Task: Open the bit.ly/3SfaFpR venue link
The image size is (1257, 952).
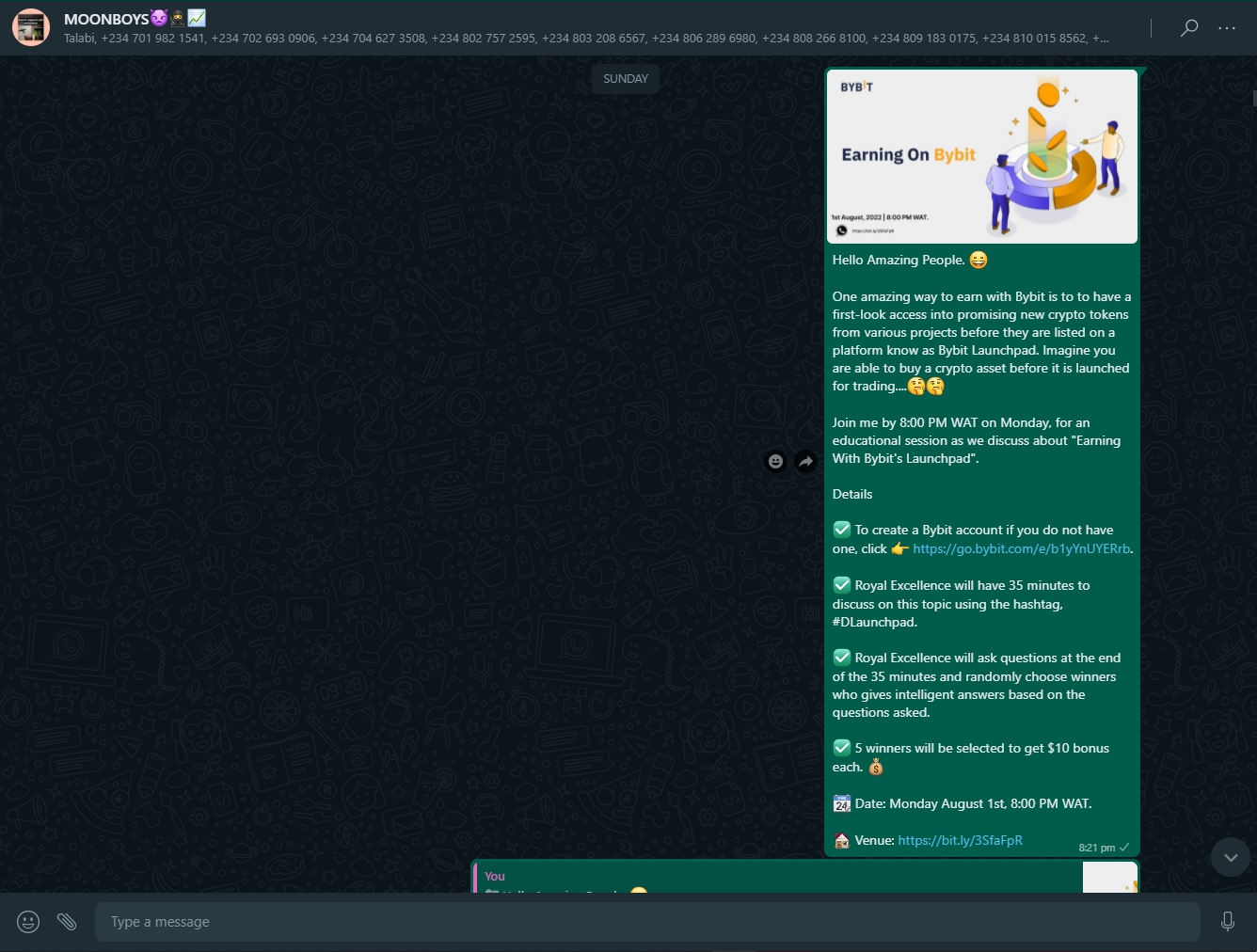Action: (960, 840)
